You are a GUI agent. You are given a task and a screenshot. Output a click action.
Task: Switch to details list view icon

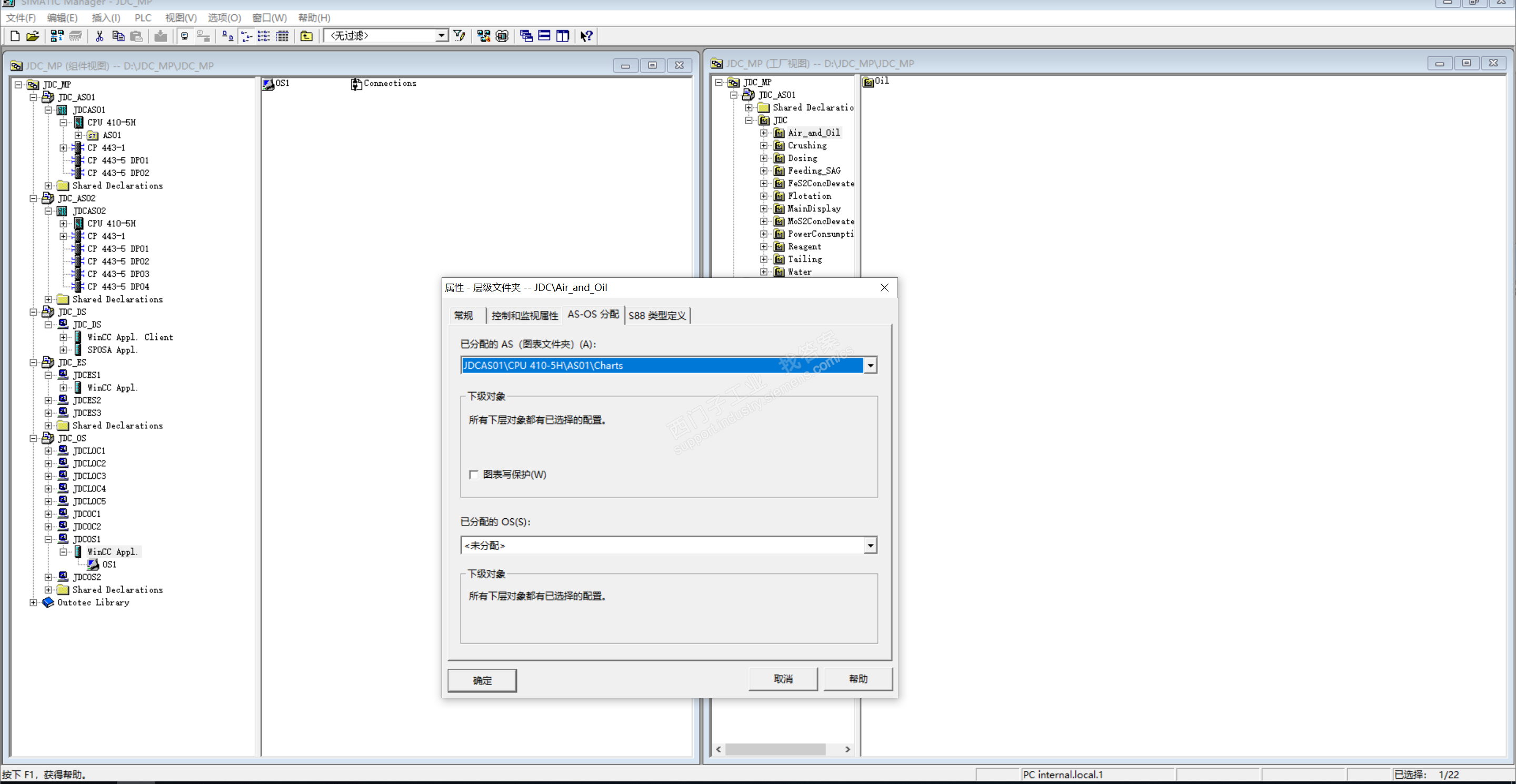click(283, 36)
